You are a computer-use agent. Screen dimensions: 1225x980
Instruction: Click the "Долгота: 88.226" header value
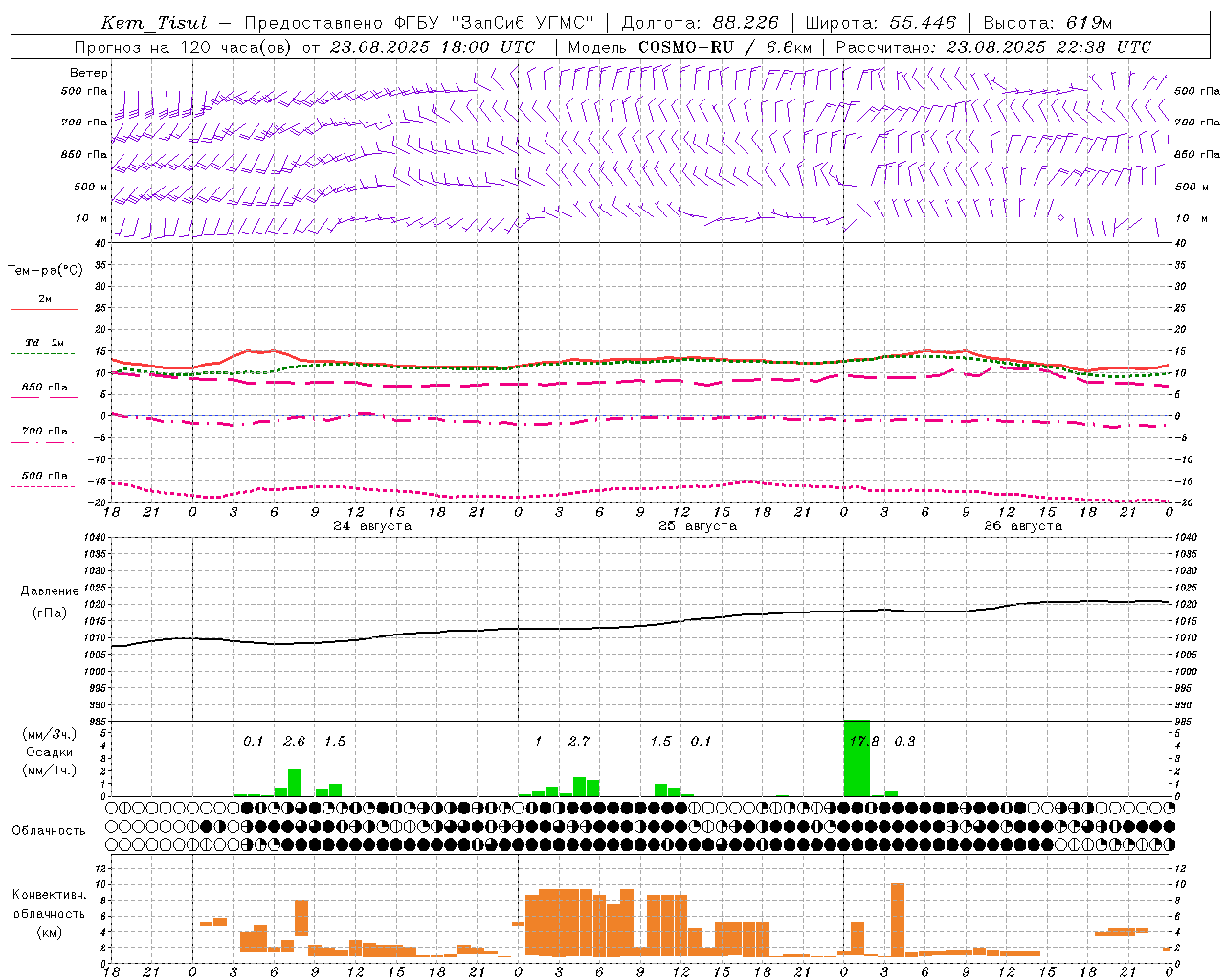tap(701, 23)
